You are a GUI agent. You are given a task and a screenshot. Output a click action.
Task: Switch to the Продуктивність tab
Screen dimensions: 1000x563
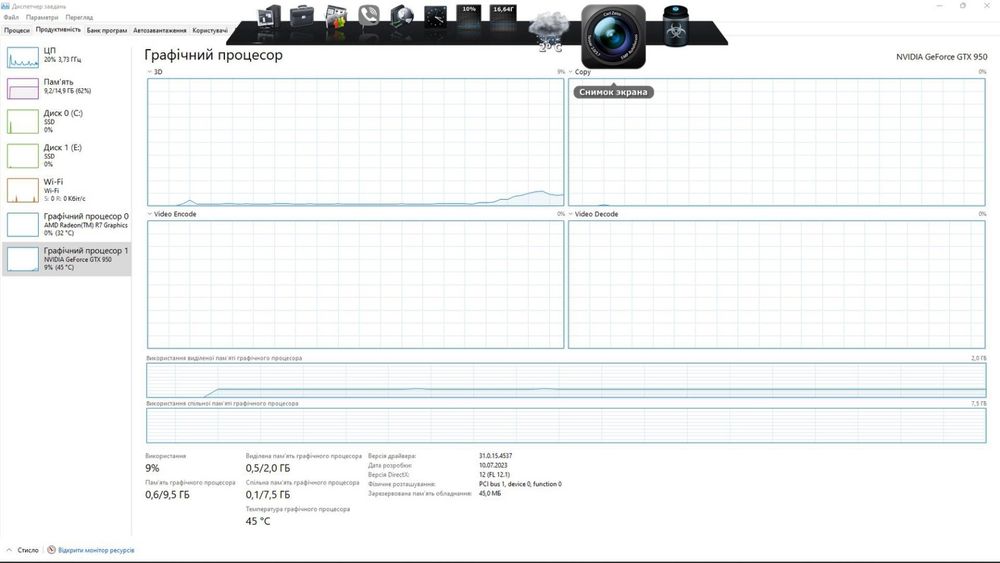(x=58, y=29)
